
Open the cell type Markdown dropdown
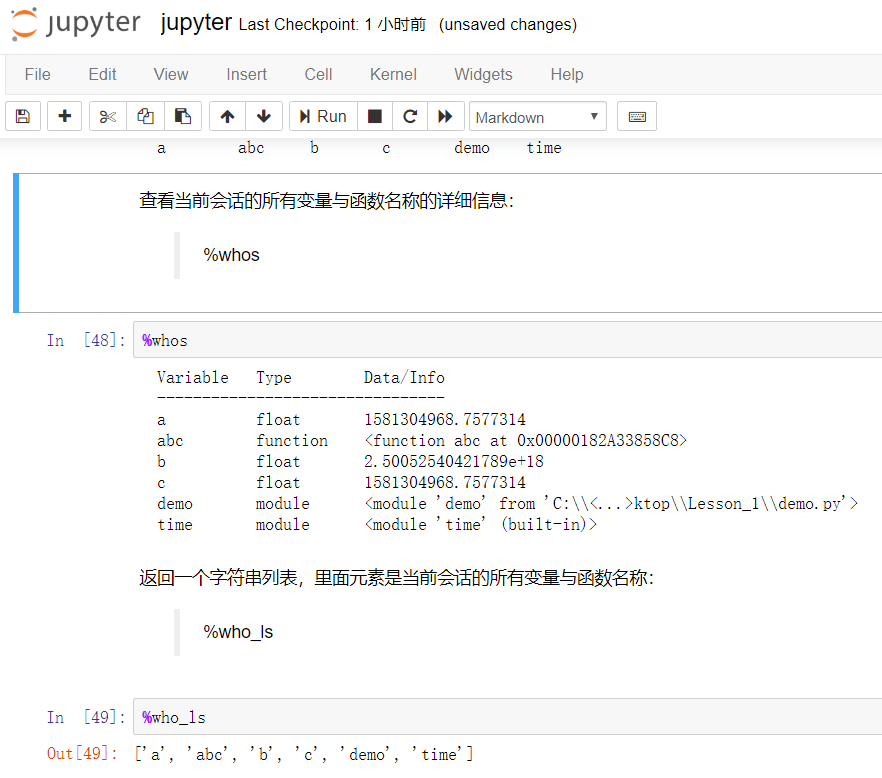(x=538, y=117)
